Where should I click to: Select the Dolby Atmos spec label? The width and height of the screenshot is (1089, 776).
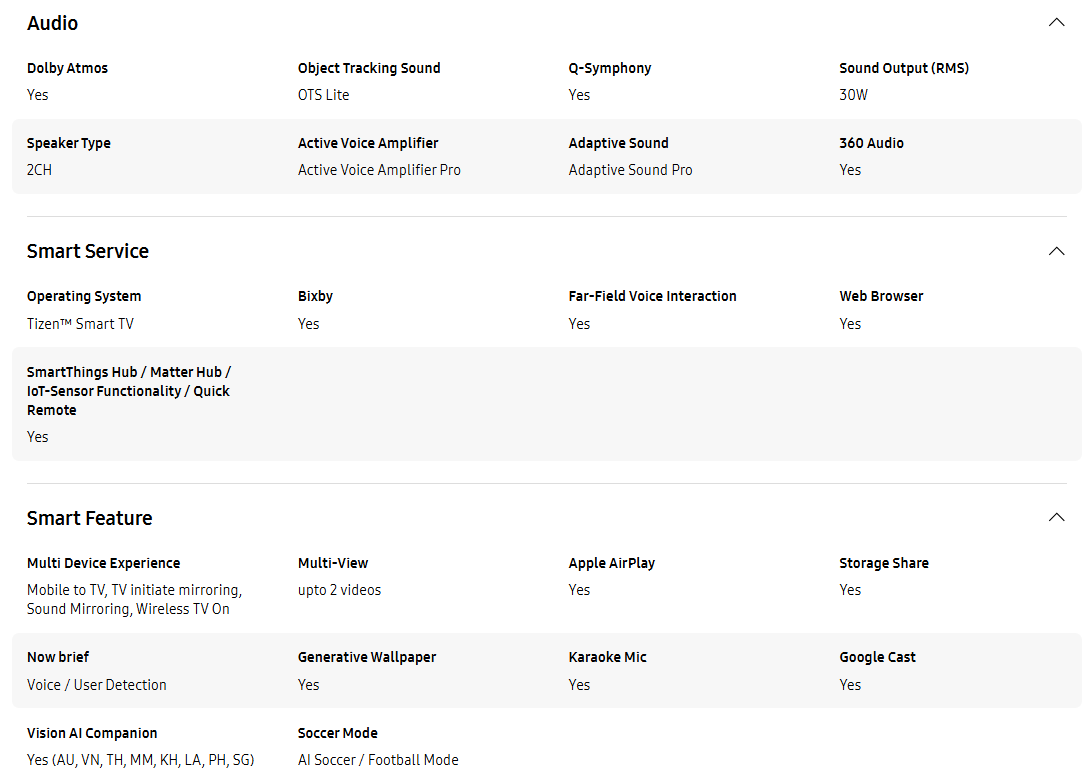[x=67, y=68]
